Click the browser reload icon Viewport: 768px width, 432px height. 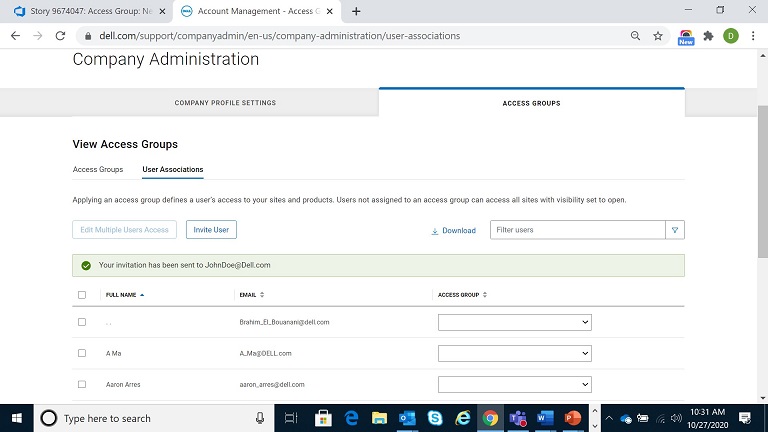tap(61, 35)
